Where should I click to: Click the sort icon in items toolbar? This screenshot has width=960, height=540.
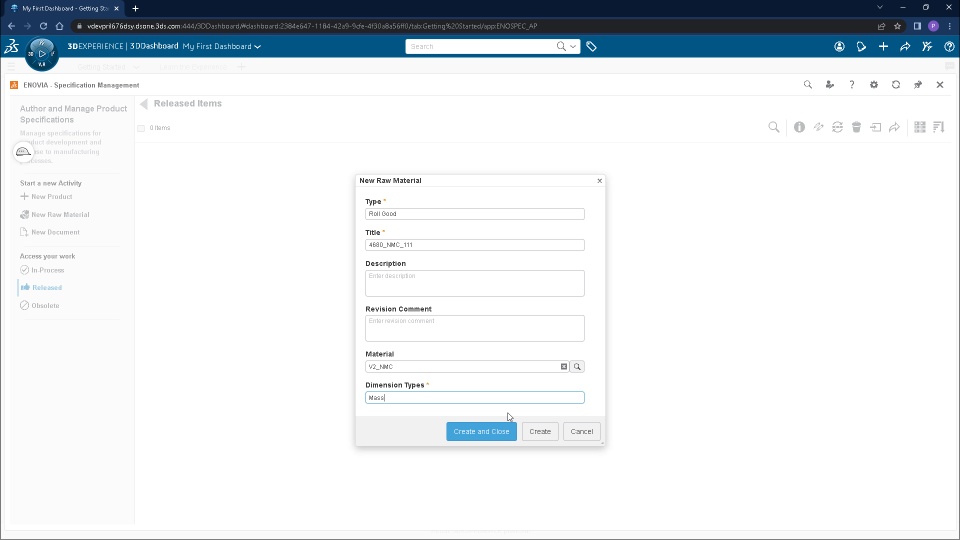(939, 127)
